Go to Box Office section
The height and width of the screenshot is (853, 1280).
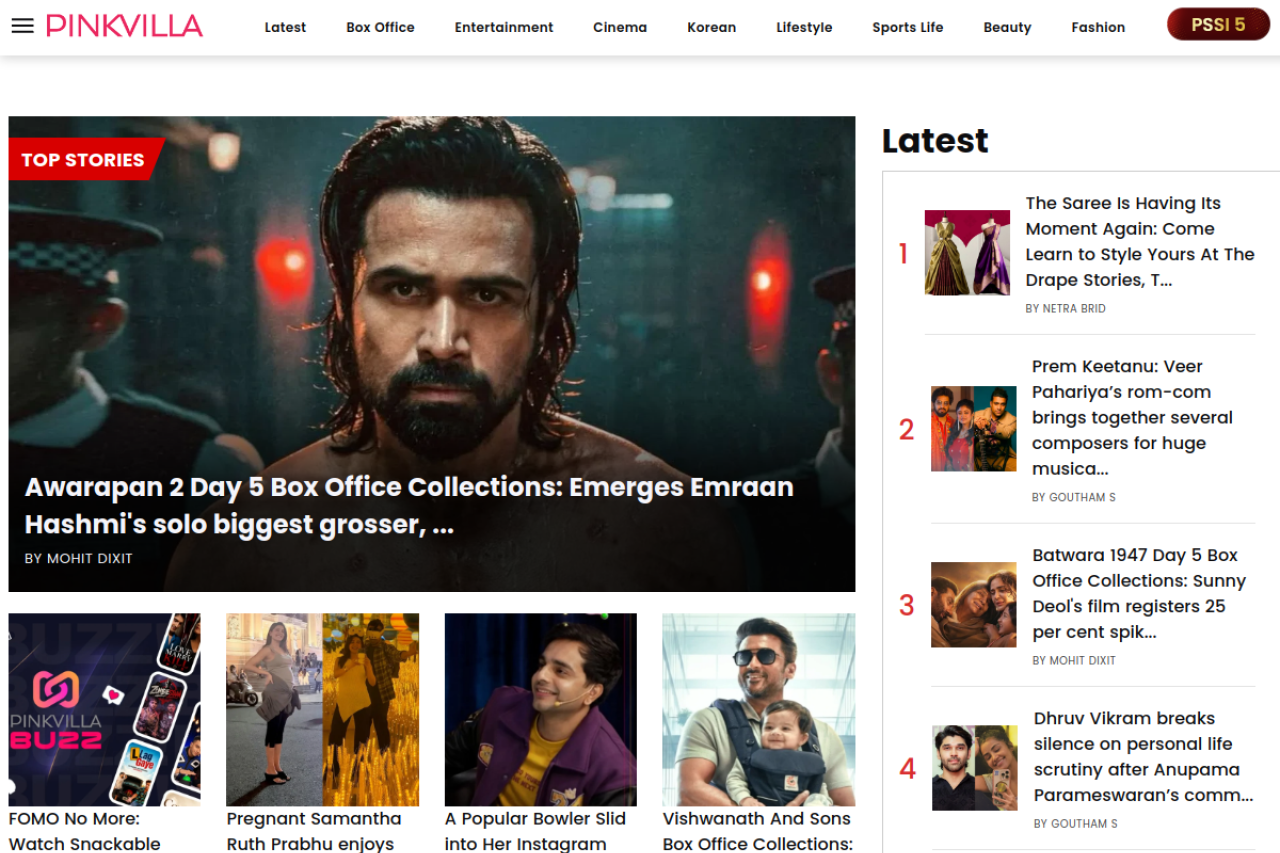(380, 27)
